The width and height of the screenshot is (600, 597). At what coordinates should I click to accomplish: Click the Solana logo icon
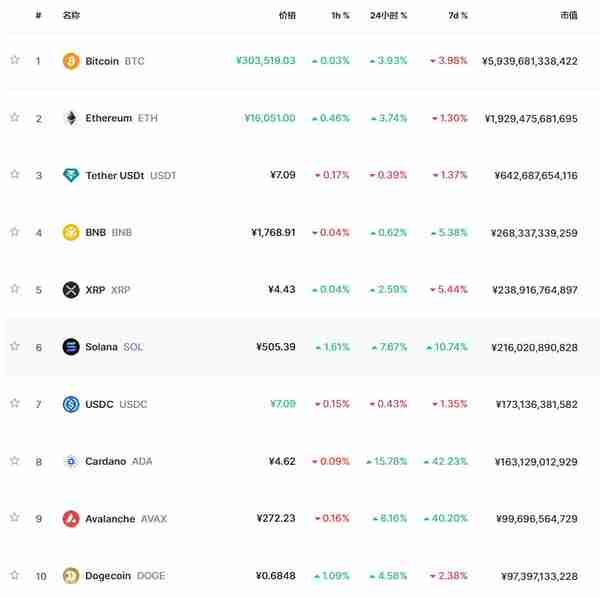[x=71, y=347]
